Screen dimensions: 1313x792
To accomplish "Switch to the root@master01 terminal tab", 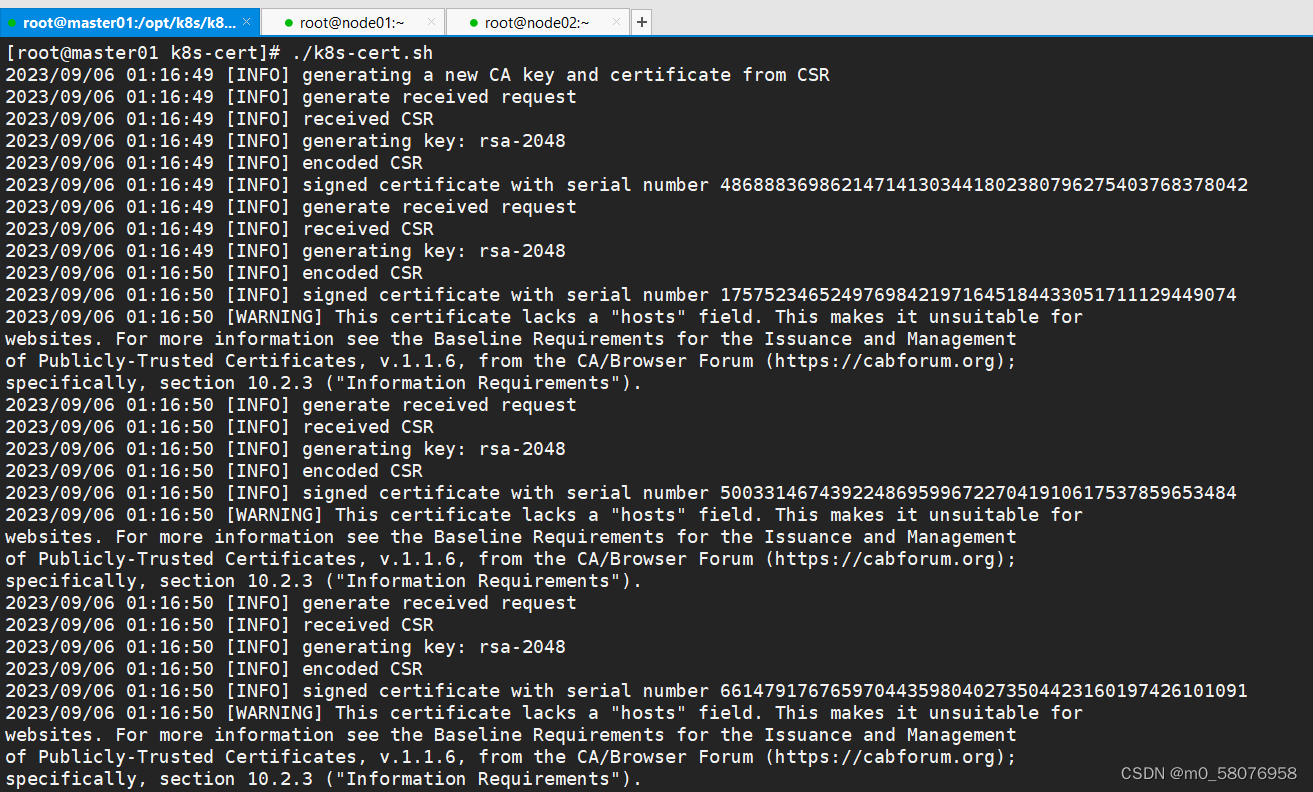I will [130, 22].
